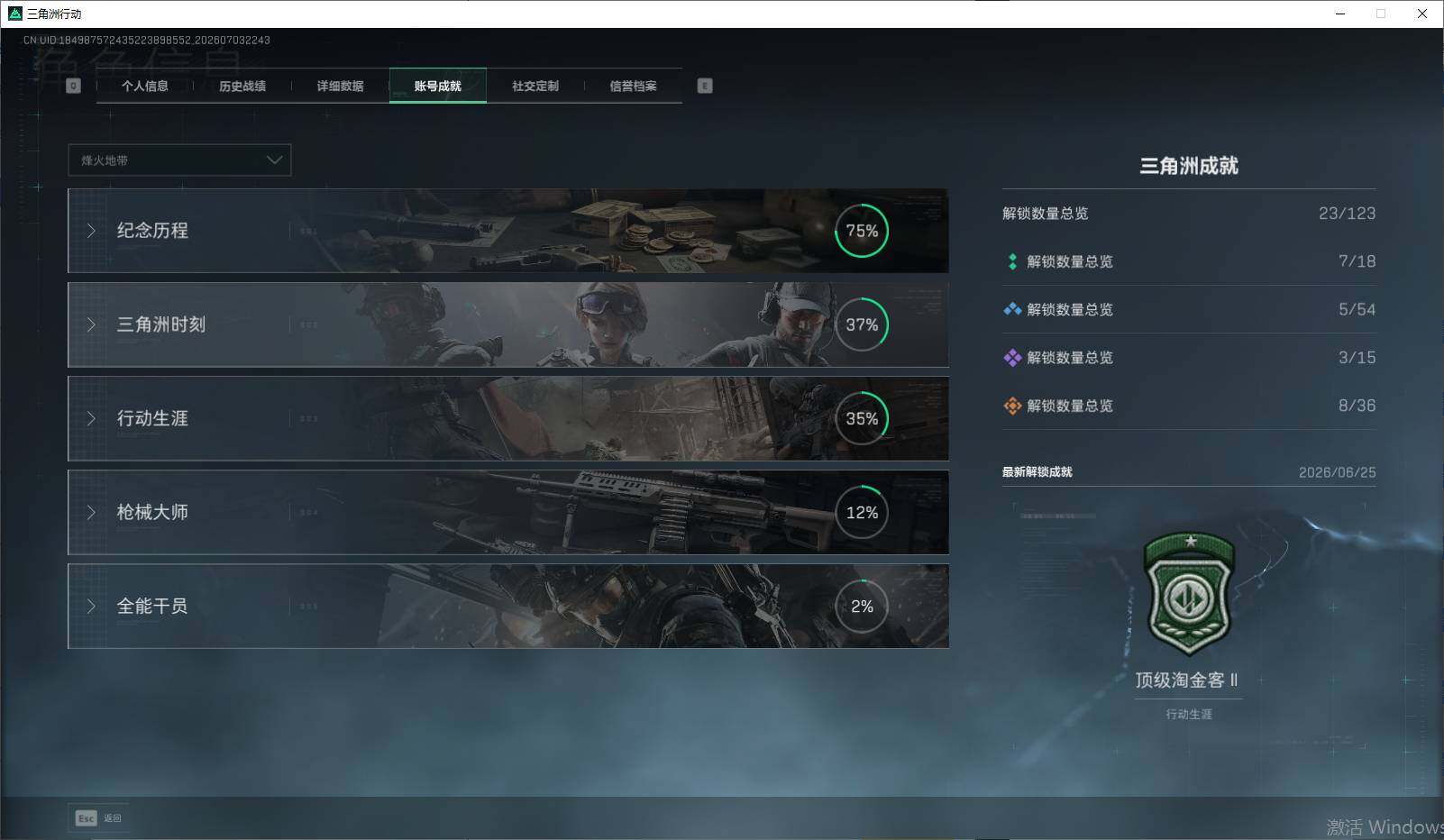This screenshot has width=1444, height=840.
Task: Expand the 三角洲时刻 category chevron
Action: (91, 324)
